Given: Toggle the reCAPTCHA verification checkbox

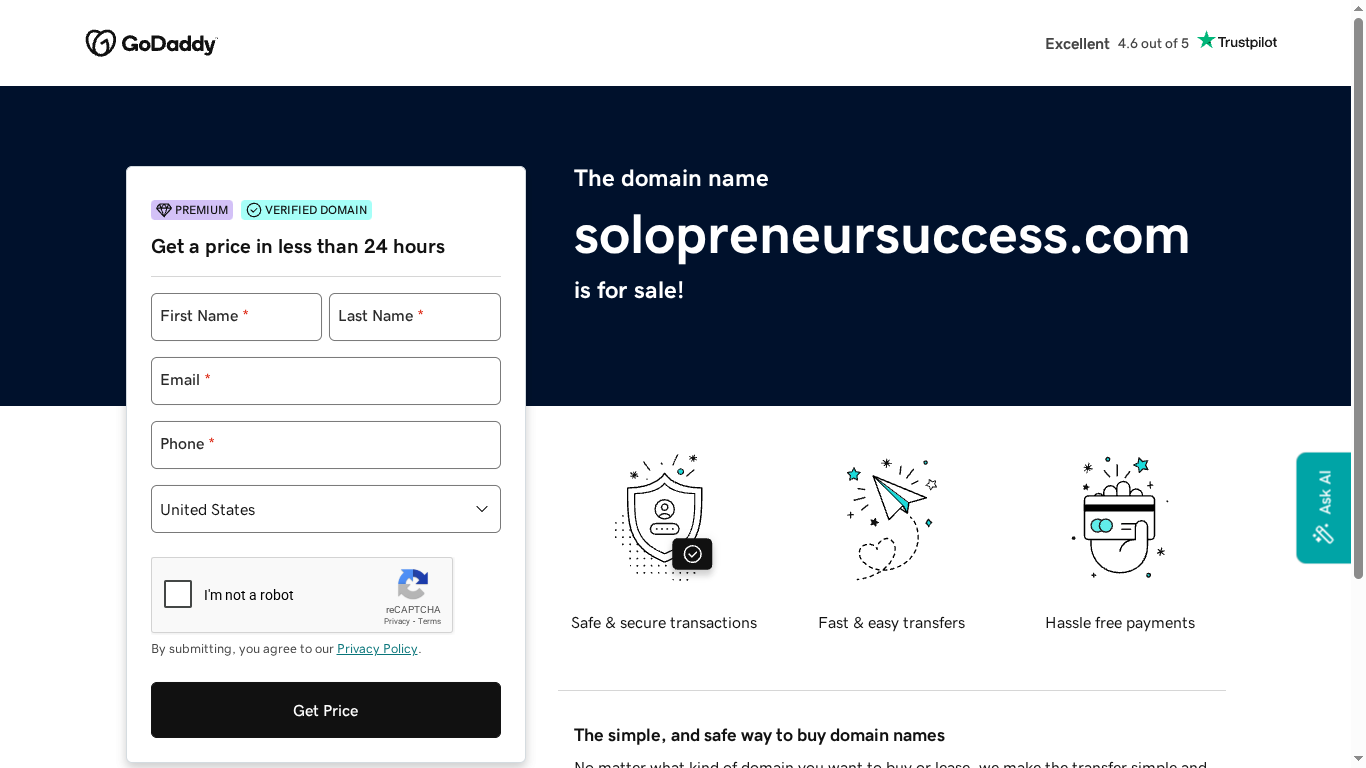Looking at the screenshot, I should click(178, 594).
